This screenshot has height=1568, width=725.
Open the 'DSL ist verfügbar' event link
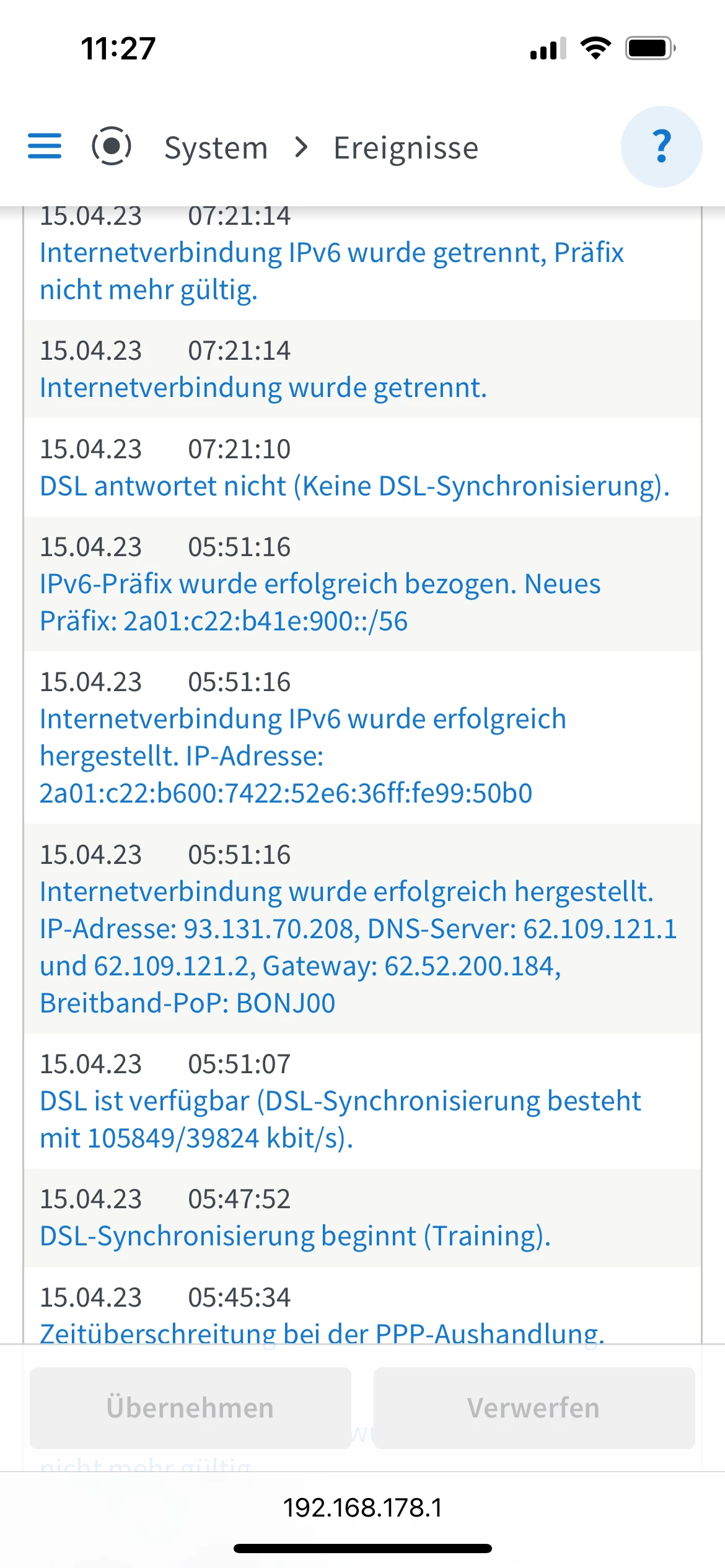[340, 1119]
